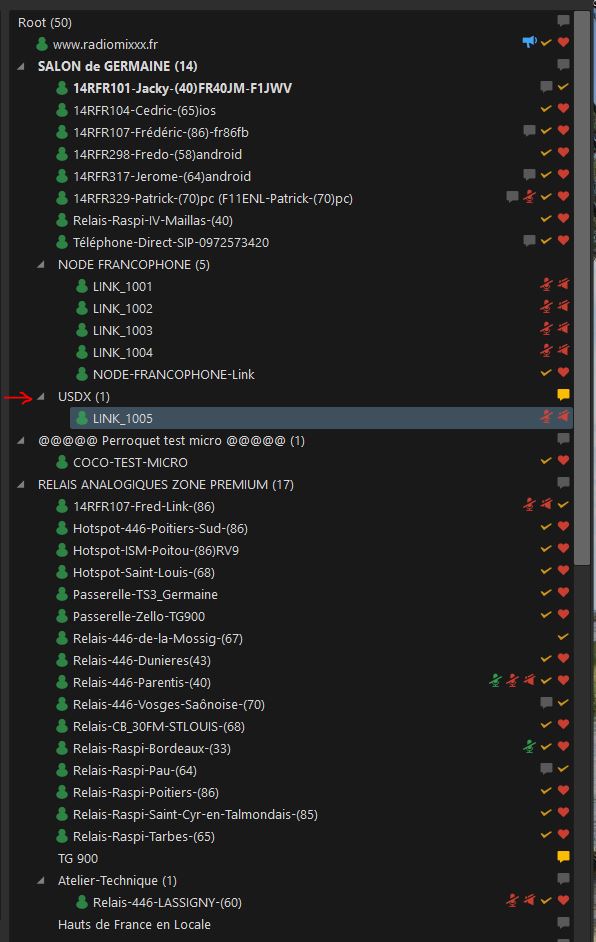Click the blue priority speaker icon for www.radiomixxx.fr
This screenshot has width=596, height=942.
(529, 42)
